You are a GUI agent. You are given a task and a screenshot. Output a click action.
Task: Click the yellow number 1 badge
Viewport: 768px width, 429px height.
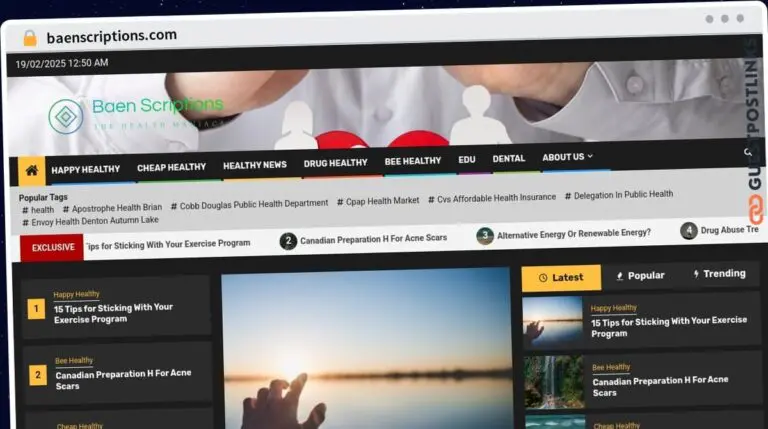36,309
